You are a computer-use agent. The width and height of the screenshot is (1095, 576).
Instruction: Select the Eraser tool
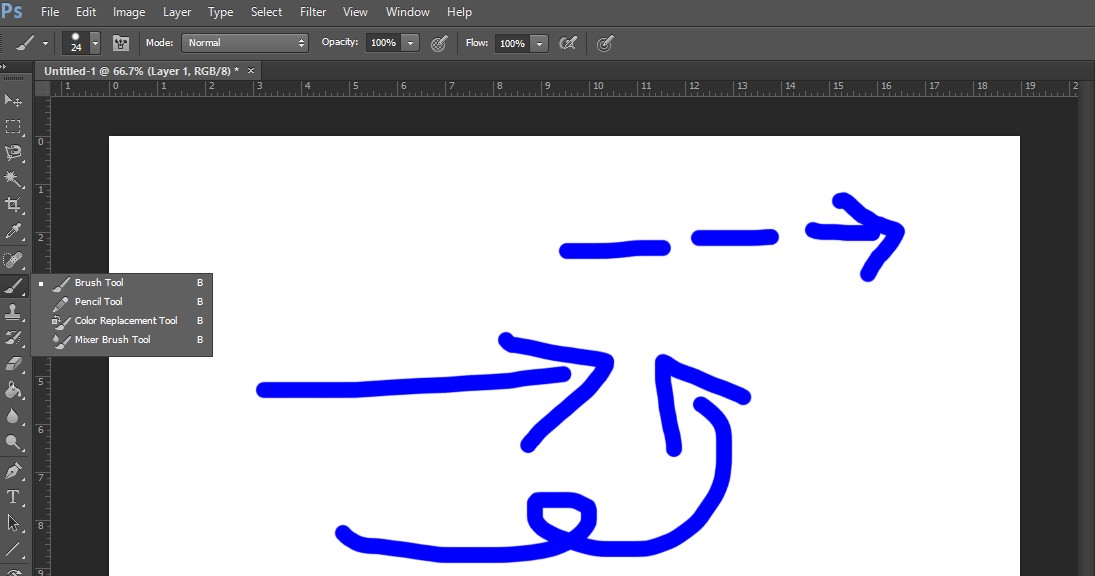[13, 364]
